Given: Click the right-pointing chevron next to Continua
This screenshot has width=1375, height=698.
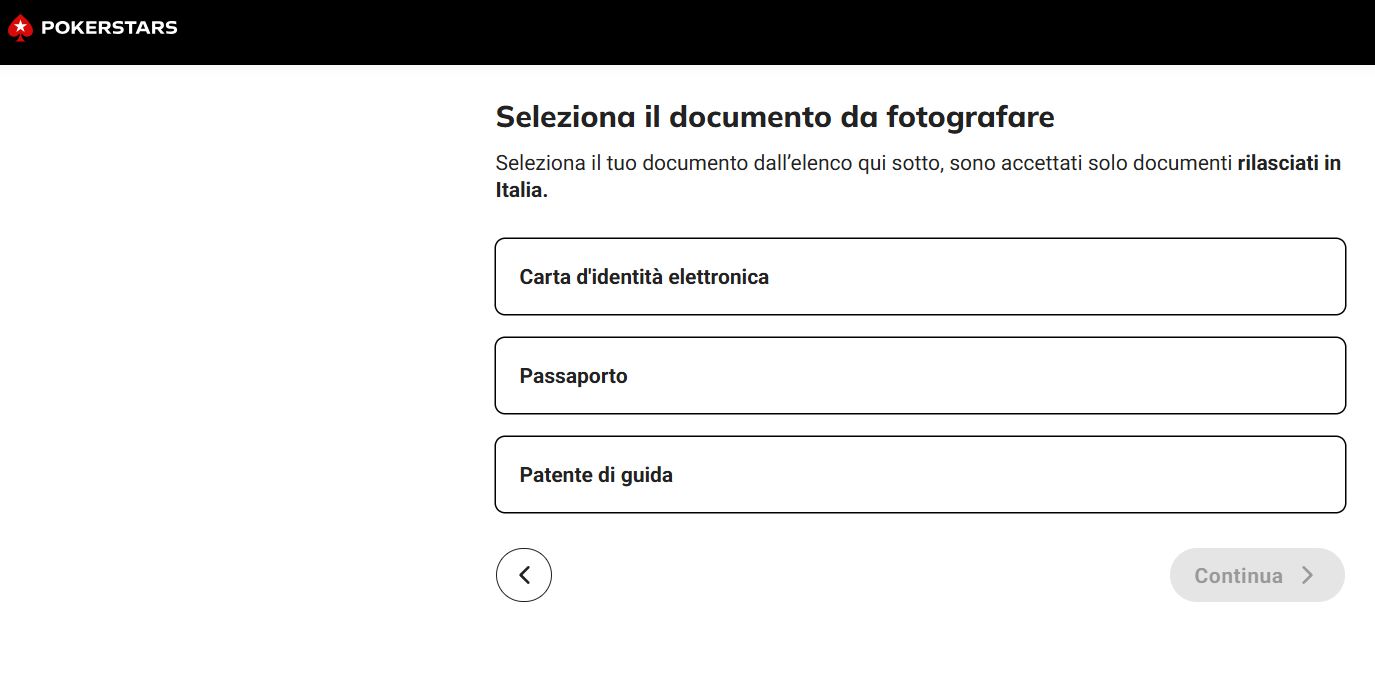Looking at the screenshot, I should [1307, 575].
